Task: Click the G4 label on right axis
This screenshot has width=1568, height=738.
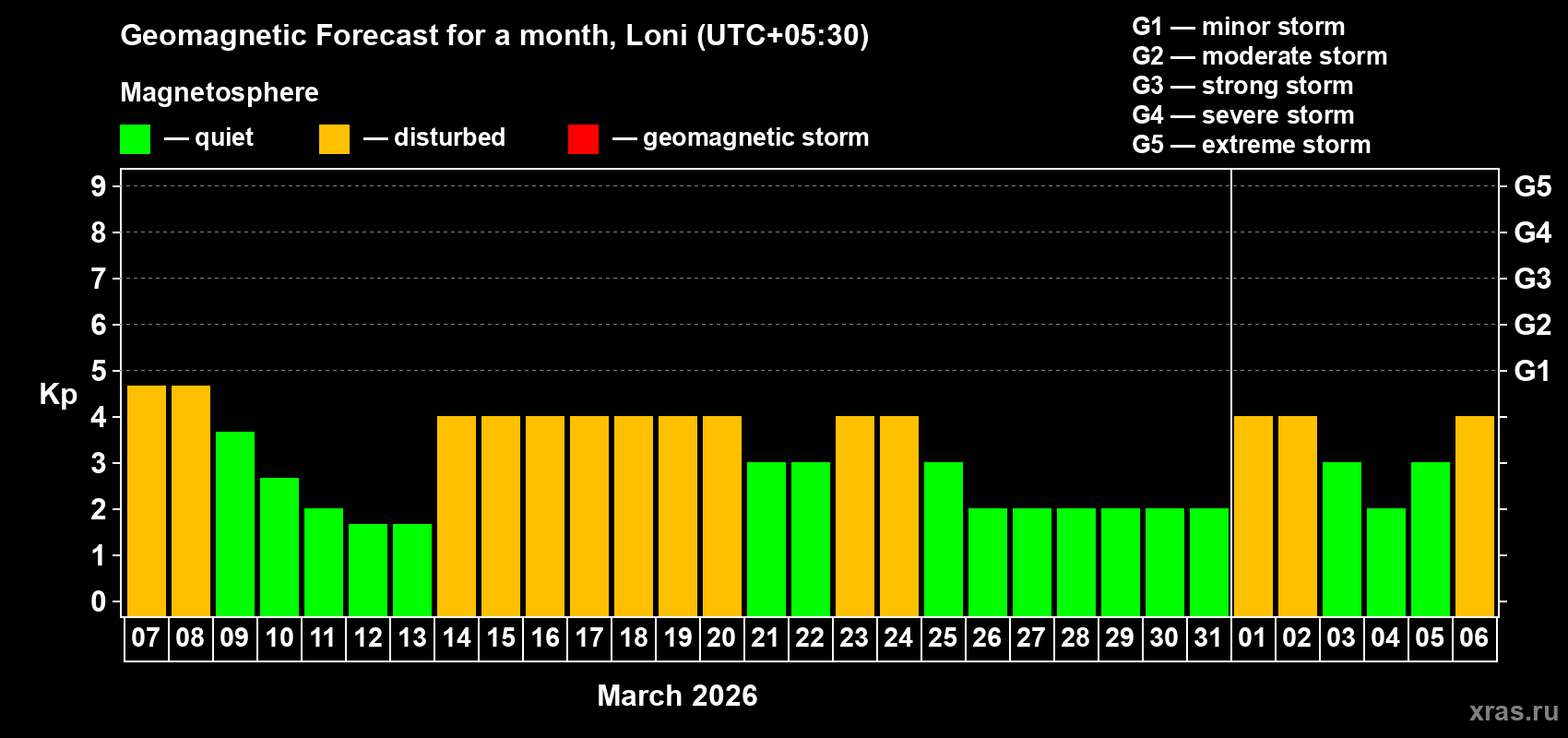Action: [1532, 232]
